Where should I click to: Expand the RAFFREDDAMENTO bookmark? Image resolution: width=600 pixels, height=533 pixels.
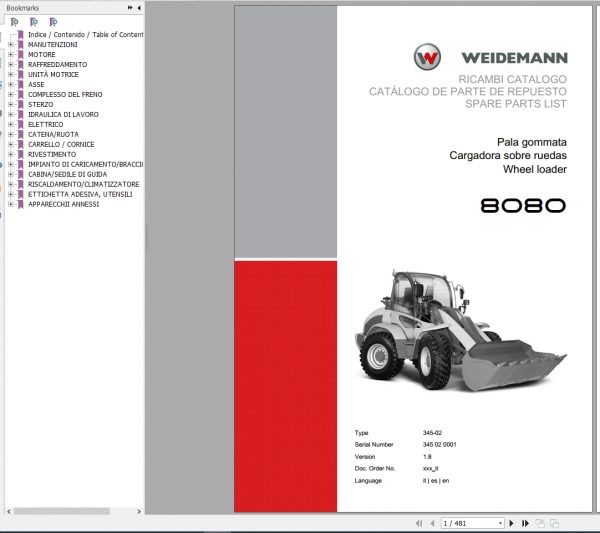[x=11, y=65]
